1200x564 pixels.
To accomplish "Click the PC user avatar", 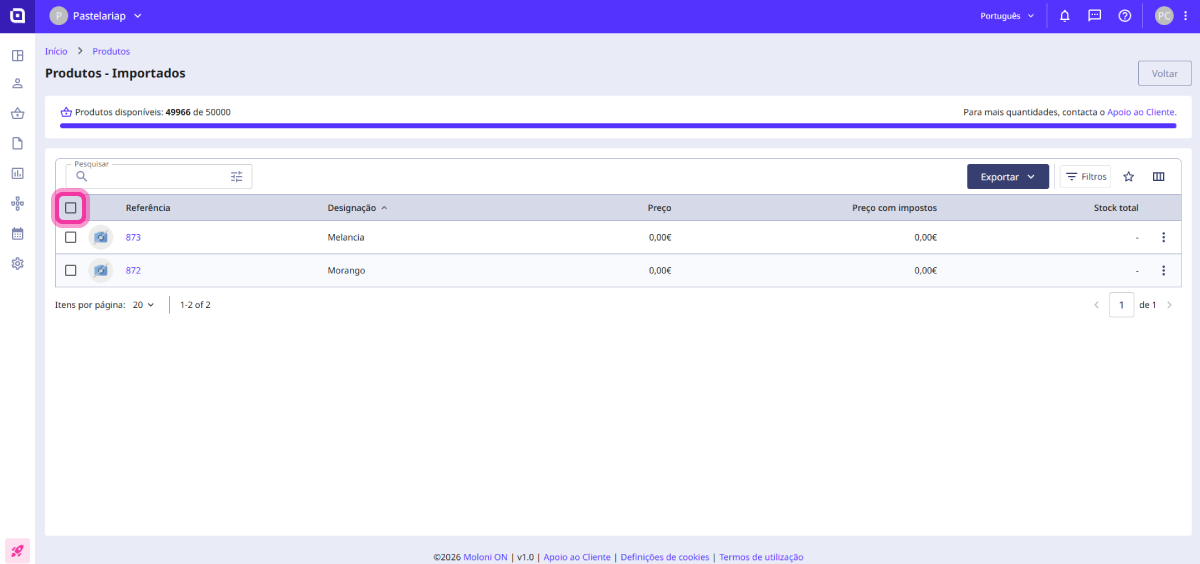I will [1164, 16].
